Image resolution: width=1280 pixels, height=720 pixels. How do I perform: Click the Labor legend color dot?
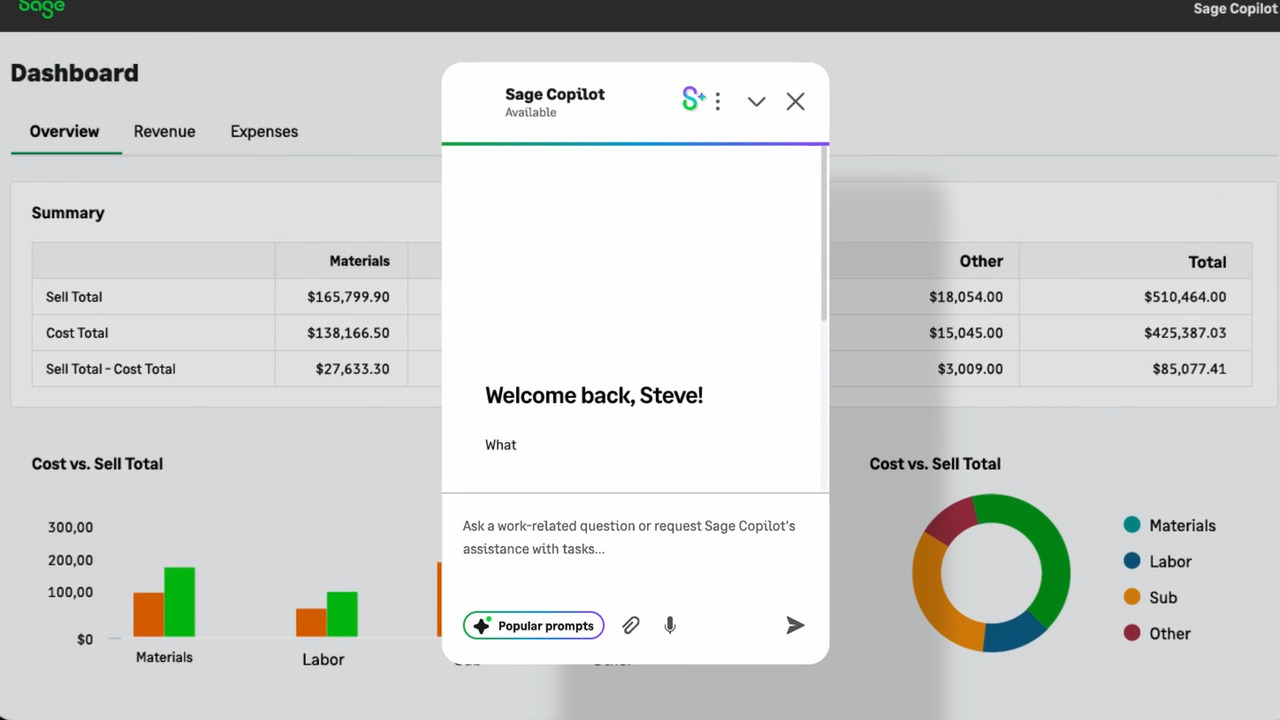[1132, 561]
